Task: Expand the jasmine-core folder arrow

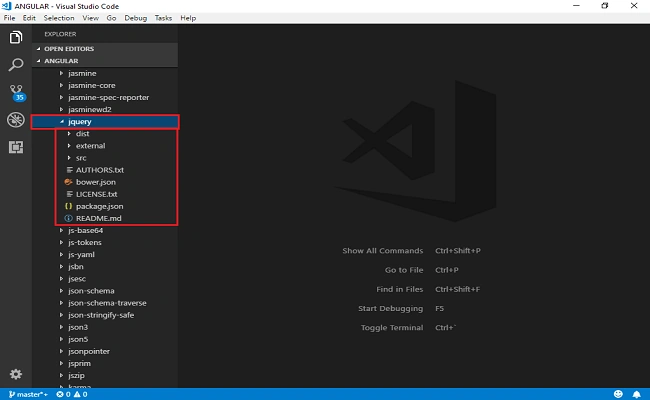Action: coord(61,85)
